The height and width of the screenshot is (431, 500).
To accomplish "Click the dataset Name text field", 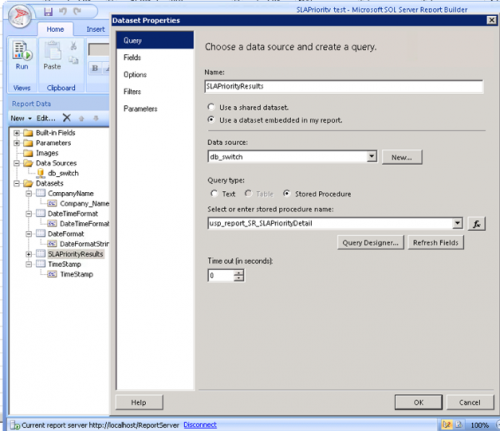I will [x=344, y=86].
